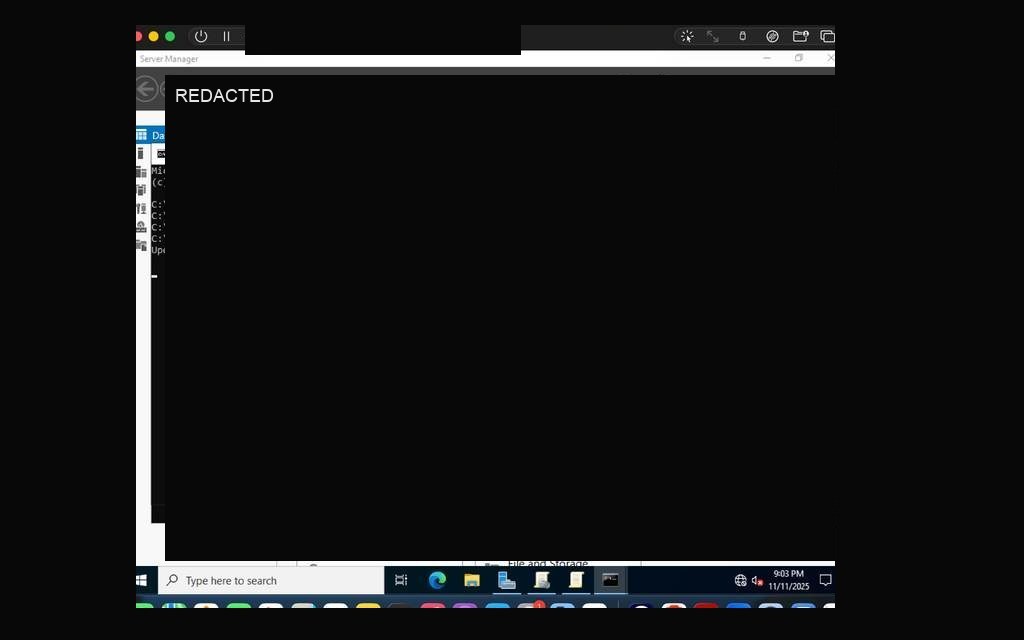This screenshot has width=1024, height=640.
Task: Switch to Command Prompt taskbar icon
Action: (611, 580)
